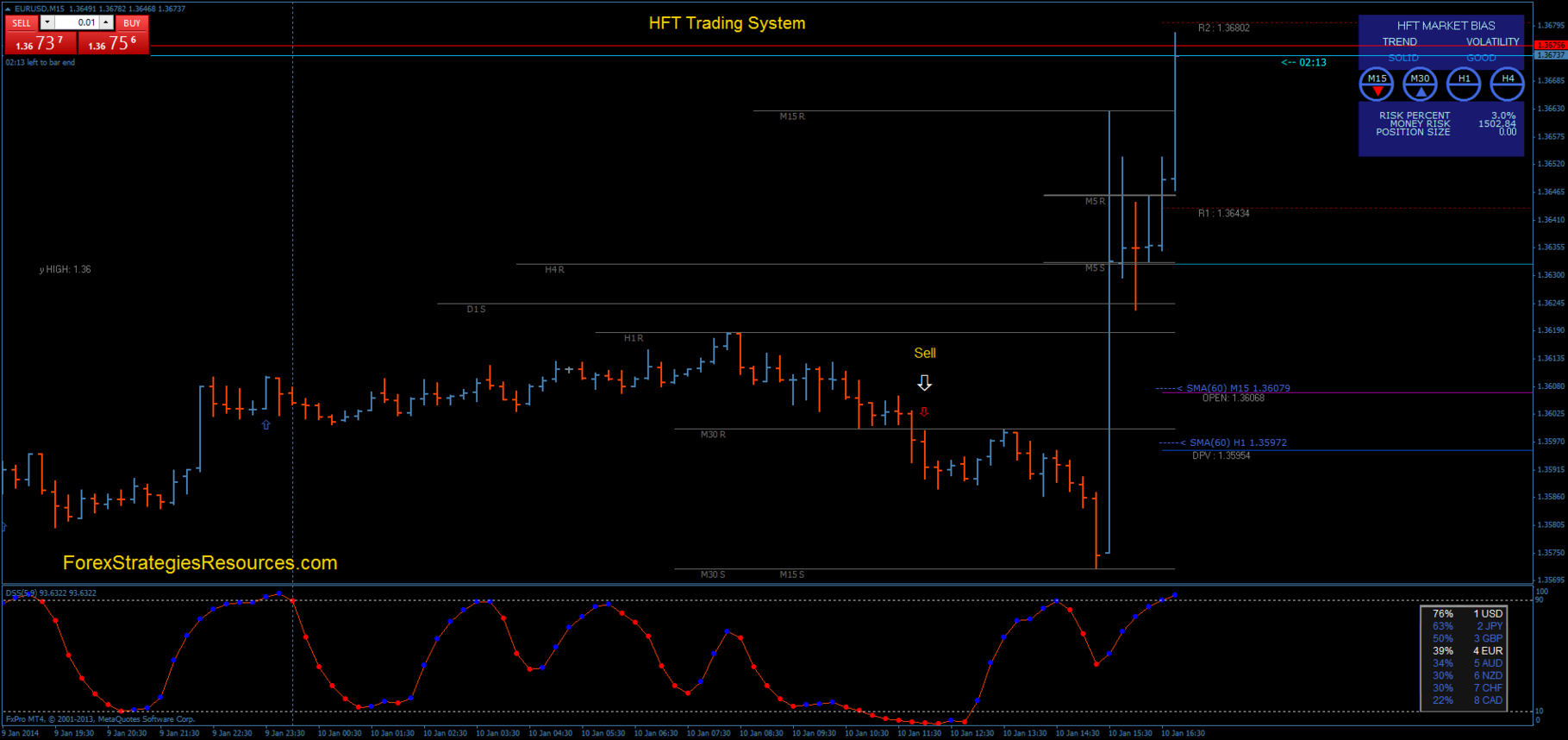Click the red 1.36756 ask price tag
The image size is (1568, 740).
[1550, 45]
